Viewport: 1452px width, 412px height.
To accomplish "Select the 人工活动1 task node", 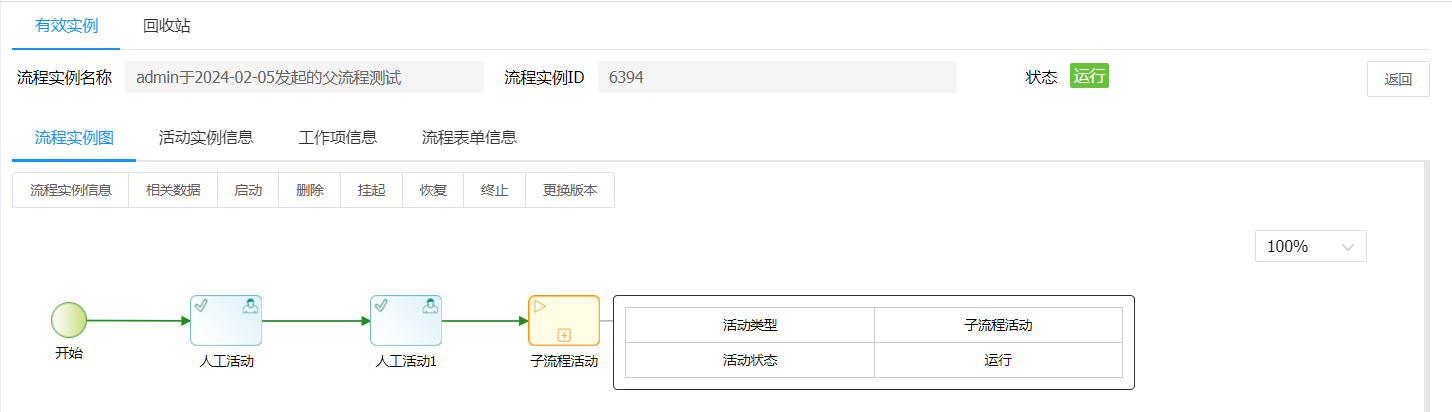I will point(406,320).
